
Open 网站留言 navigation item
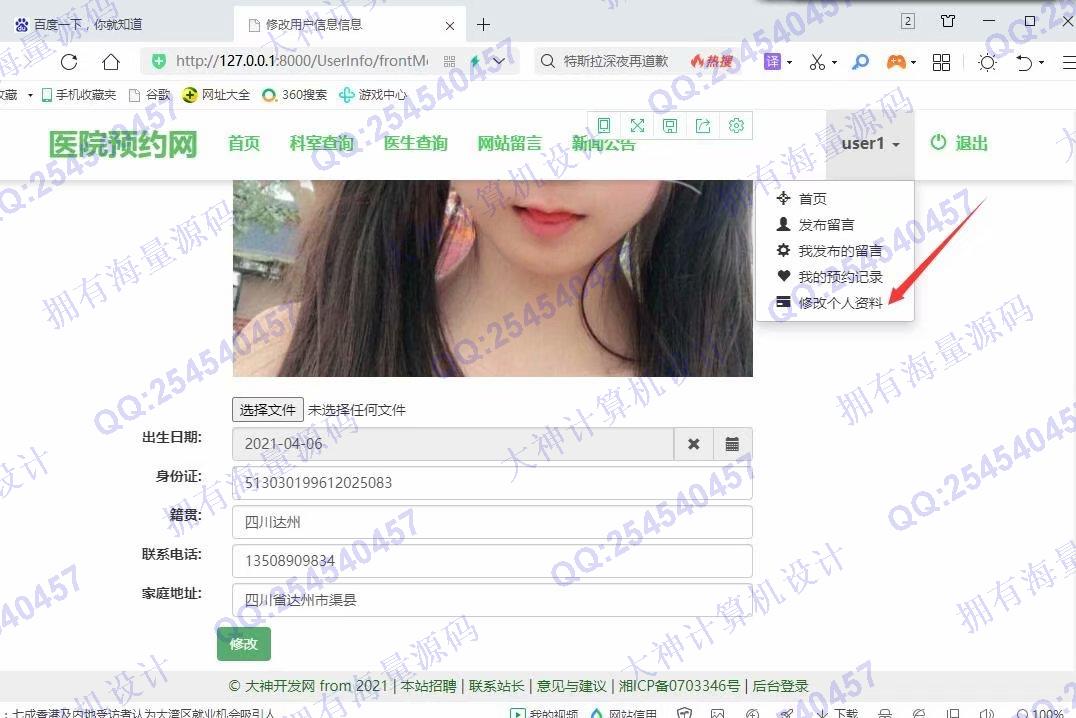coord(509,143)
